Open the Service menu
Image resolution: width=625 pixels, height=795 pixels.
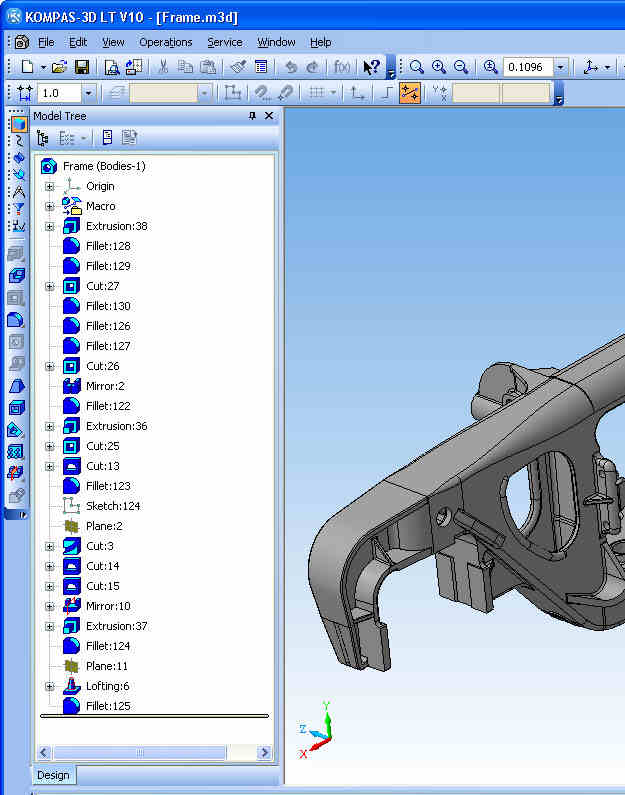[225, 42]
